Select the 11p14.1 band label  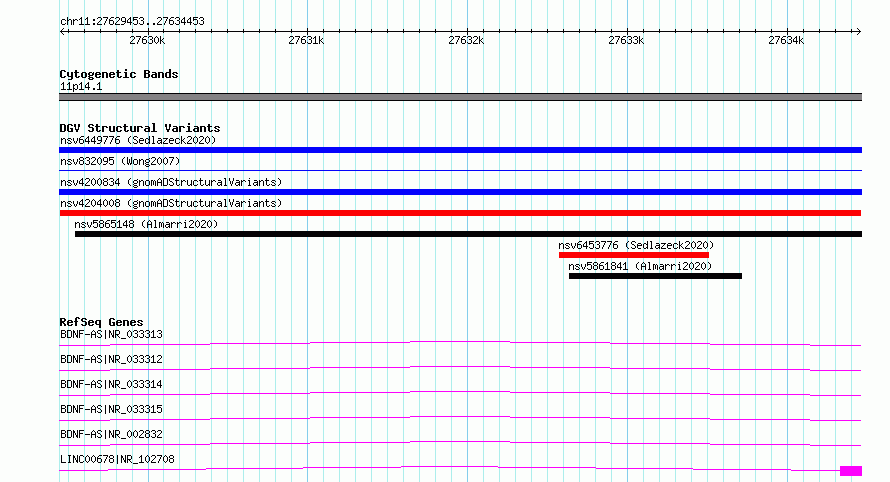(81, 86)
